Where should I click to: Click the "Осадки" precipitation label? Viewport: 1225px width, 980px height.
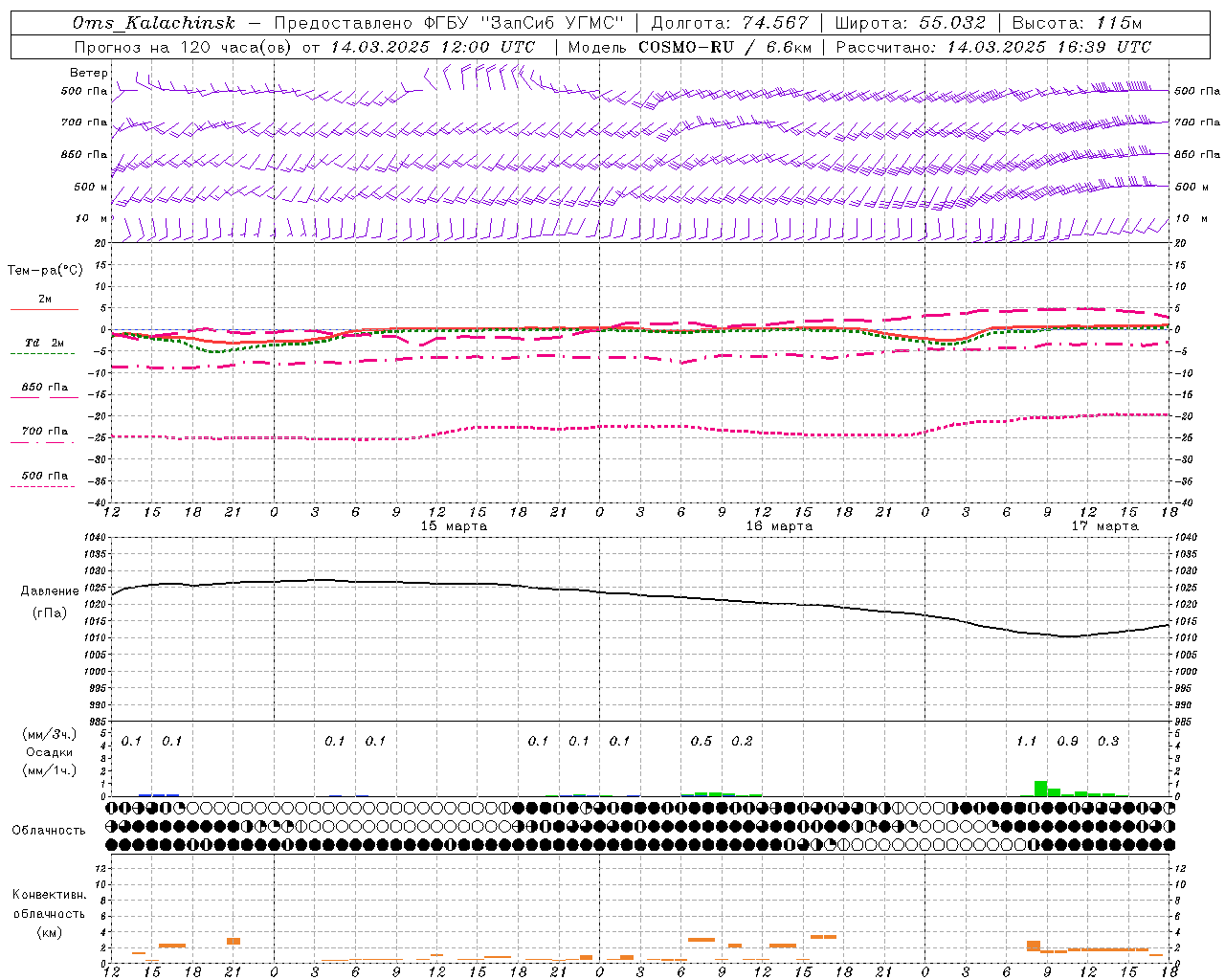coord(50,752)
